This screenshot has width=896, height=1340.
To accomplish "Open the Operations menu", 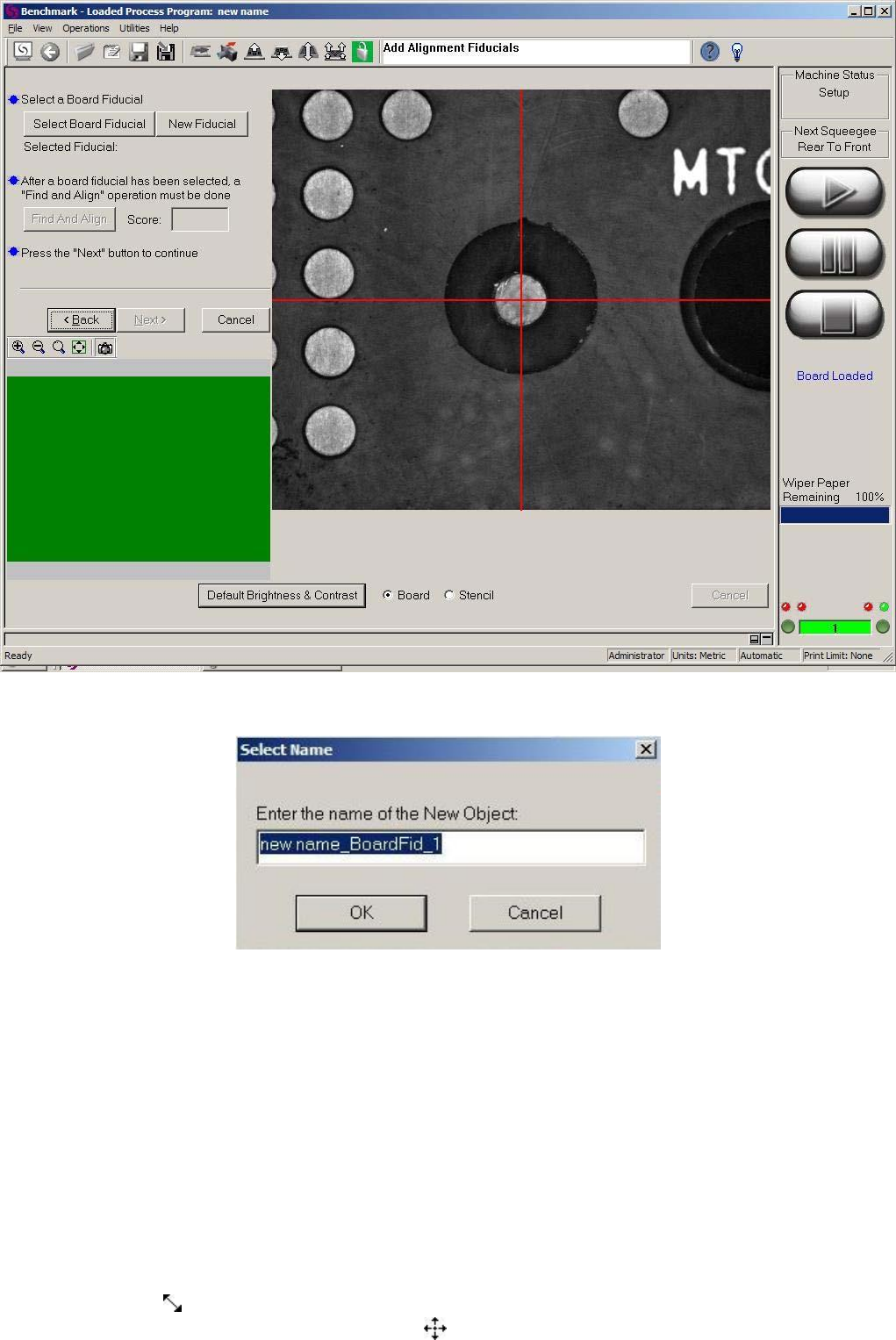I will 85,28.
